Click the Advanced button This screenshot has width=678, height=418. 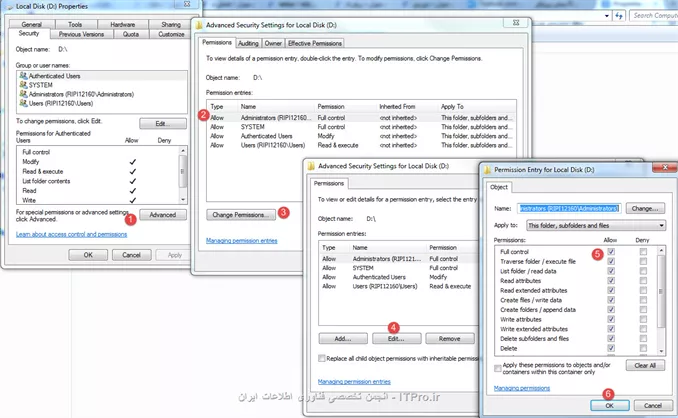coord(163,215)
